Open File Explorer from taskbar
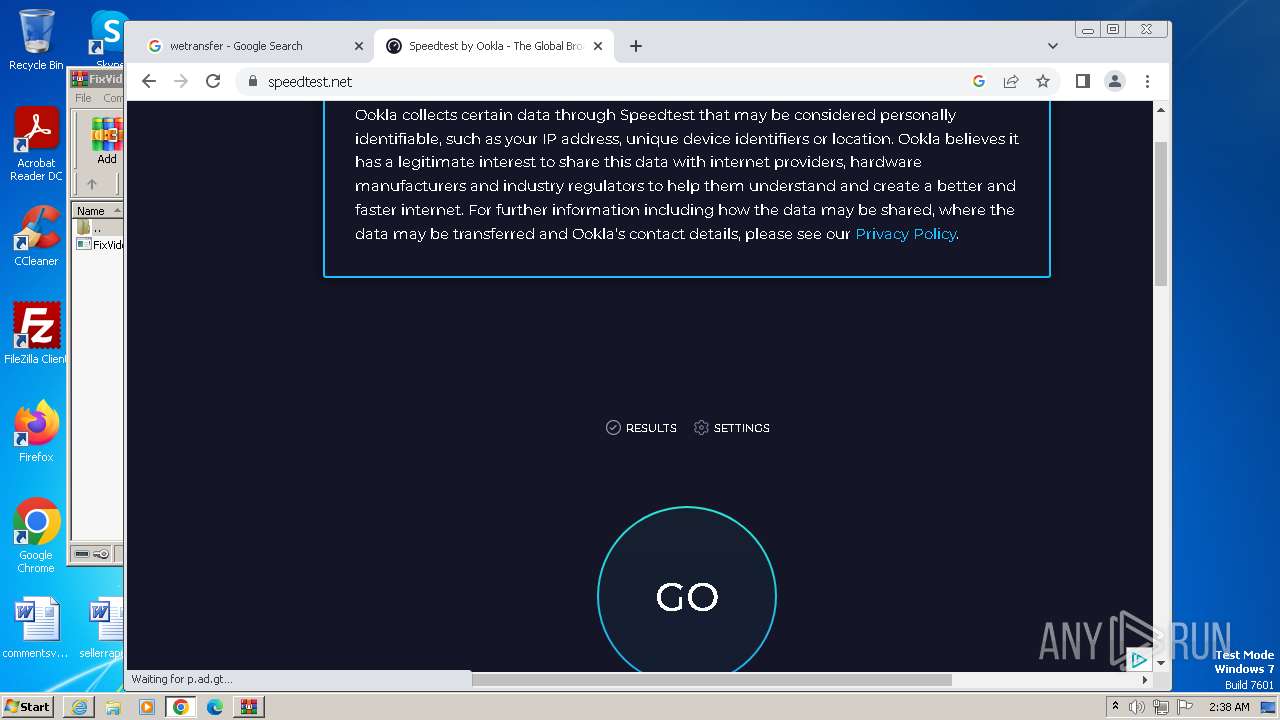The height and width of the screenshot is (720, 1280). click(113, 707)
